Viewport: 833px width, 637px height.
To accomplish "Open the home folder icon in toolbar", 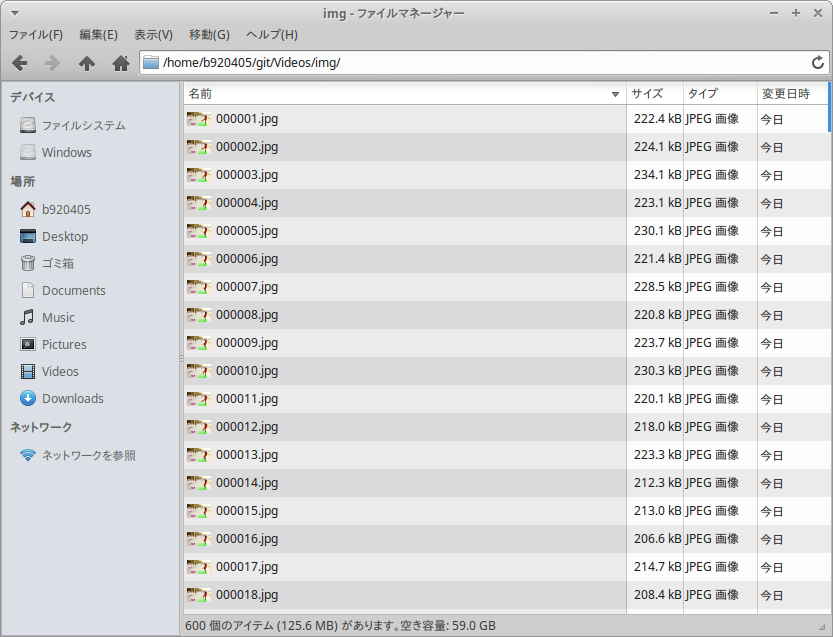I will coord(121,63).
